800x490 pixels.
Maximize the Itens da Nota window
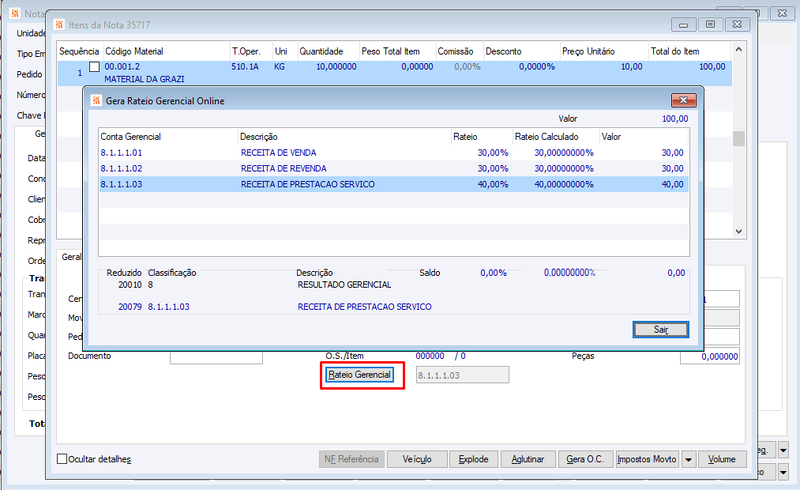[x=710, y=24]
